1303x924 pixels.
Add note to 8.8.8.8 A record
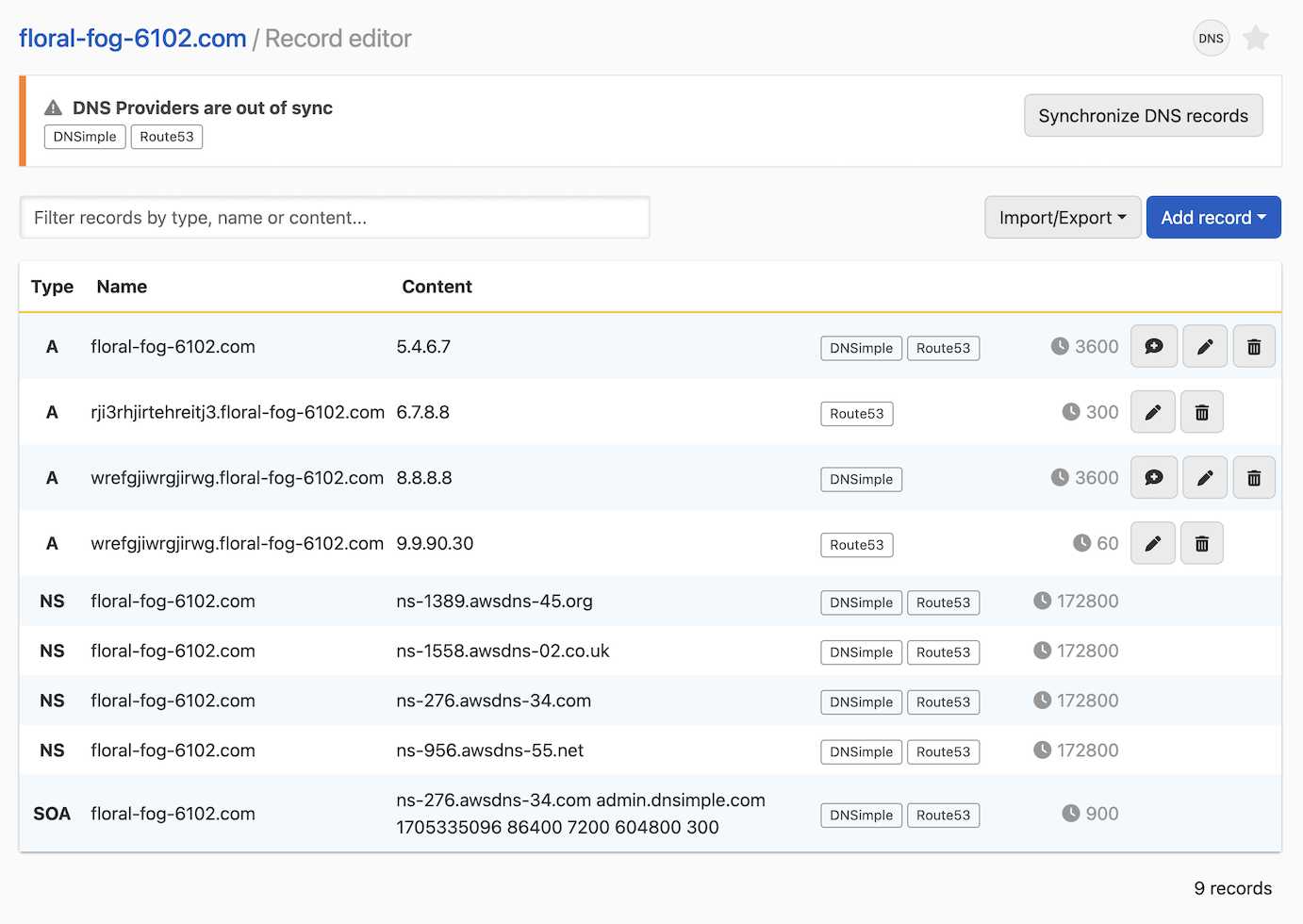tap(1154, 477)
